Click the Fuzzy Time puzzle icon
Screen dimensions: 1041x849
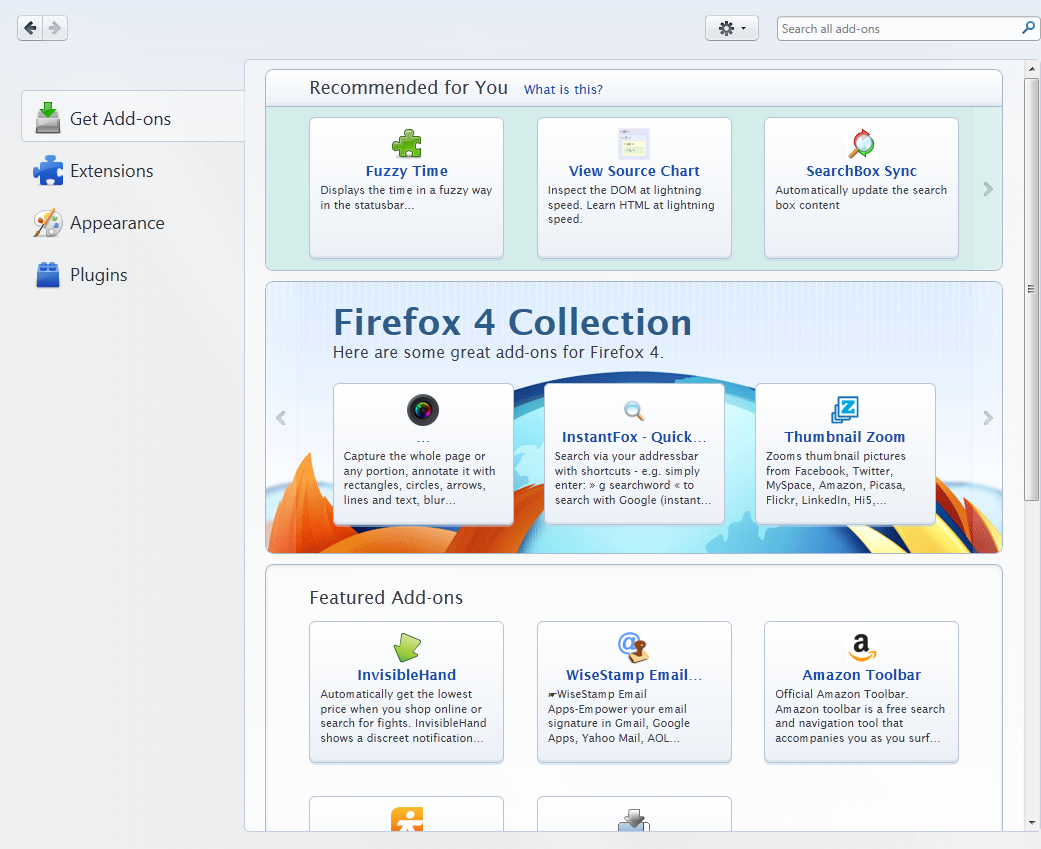pos(406,143)
